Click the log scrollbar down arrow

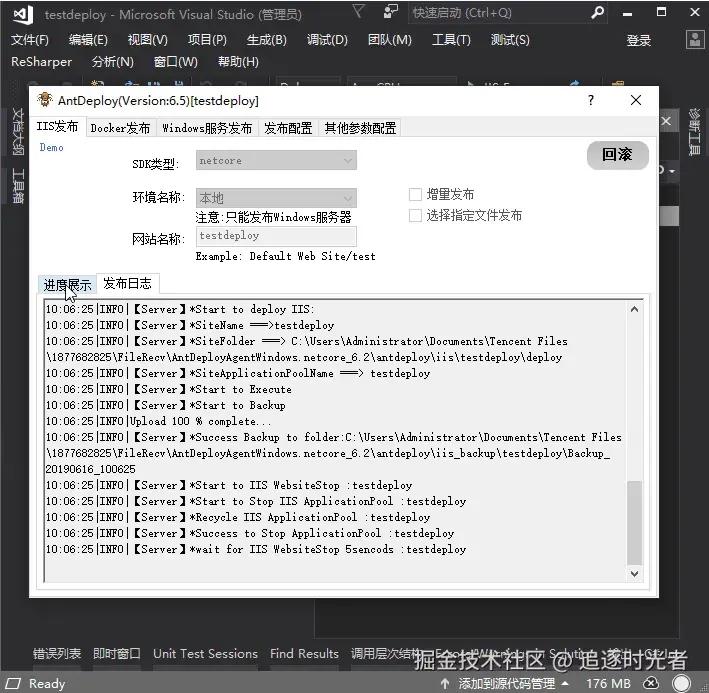coord(634,573)
